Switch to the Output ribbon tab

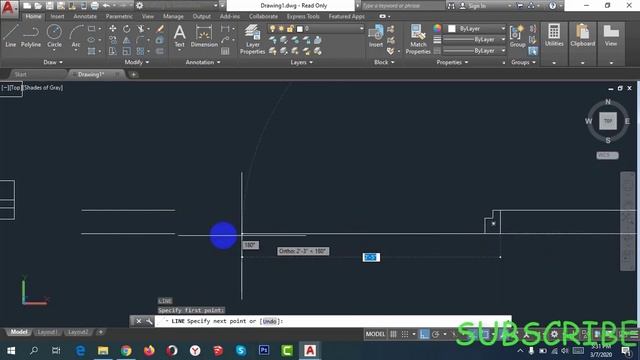[202, 16]
